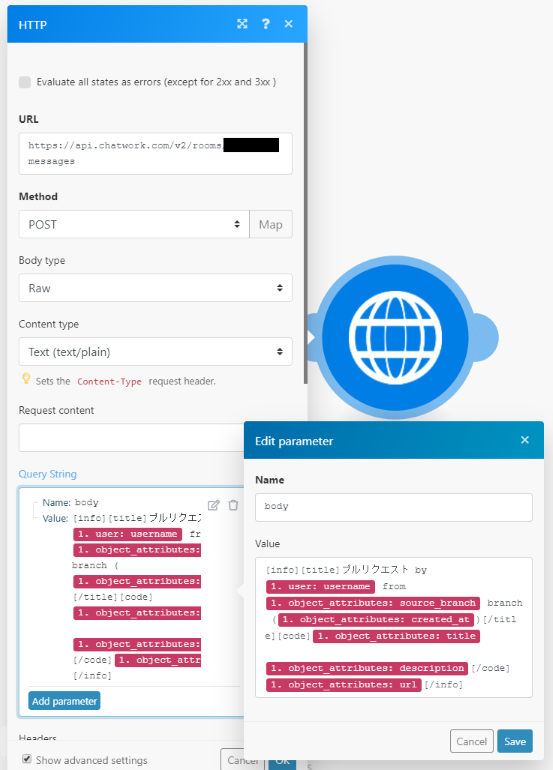Close the HTTP settings panel
553x770 pixels.
click(289, 24)
